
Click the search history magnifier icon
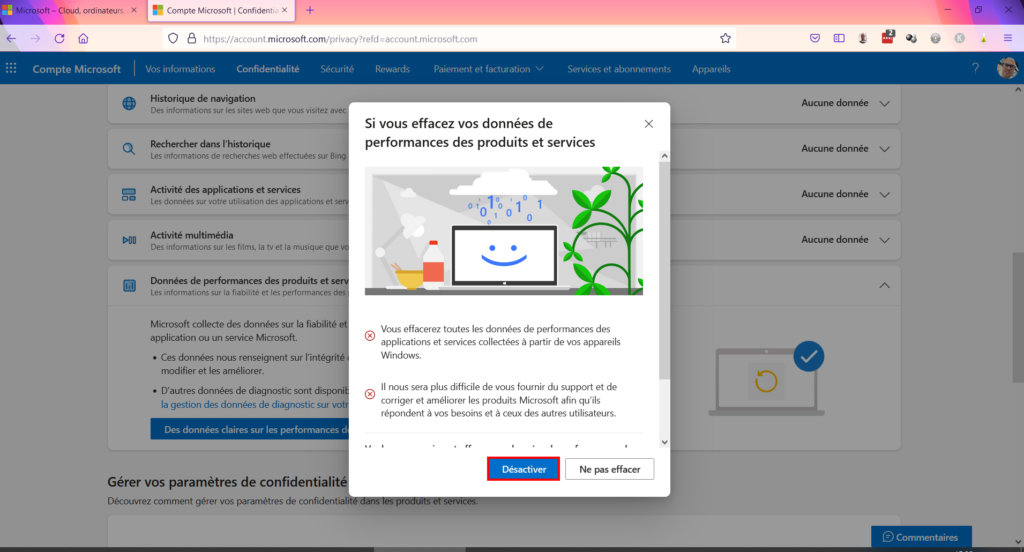[129, 149]
